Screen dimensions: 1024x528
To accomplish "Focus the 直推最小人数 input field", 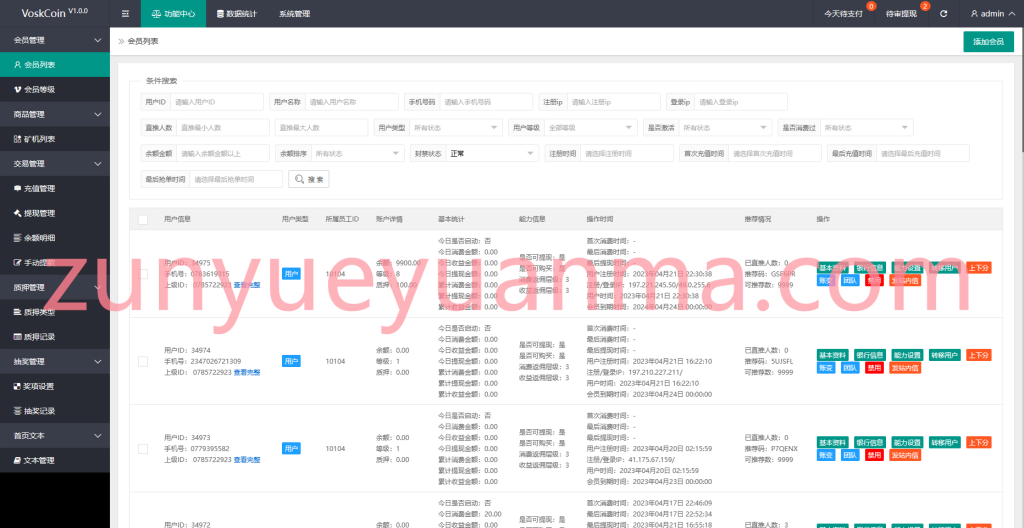I will pyautogui.click(x=223, y=127).
